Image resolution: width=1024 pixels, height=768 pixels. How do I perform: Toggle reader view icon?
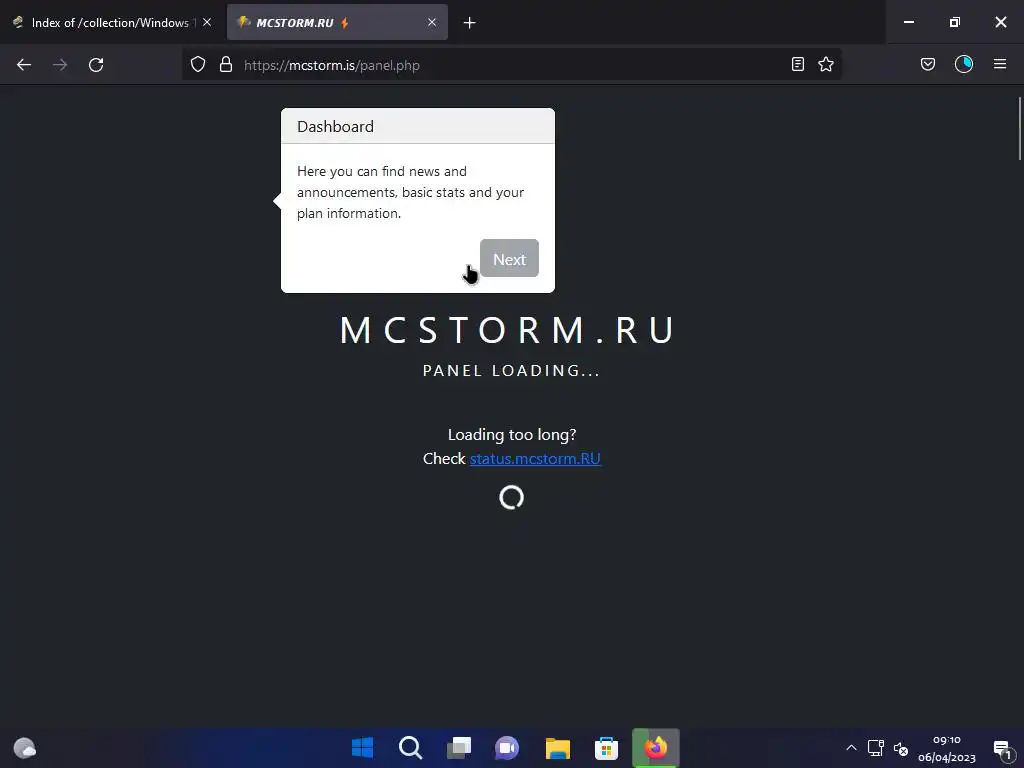coord(797,65)
